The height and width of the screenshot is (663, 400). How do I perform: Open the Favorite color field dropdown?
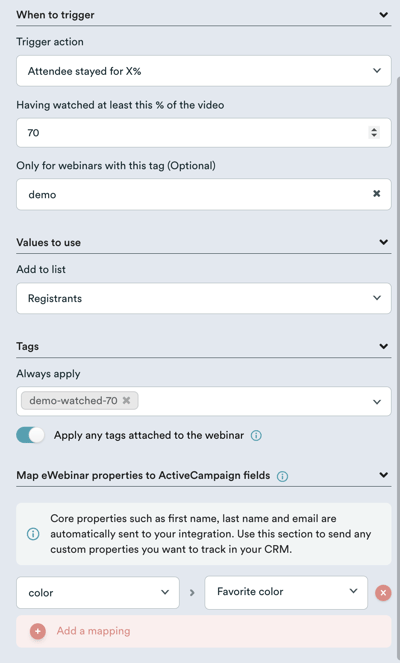pos(286,592)
